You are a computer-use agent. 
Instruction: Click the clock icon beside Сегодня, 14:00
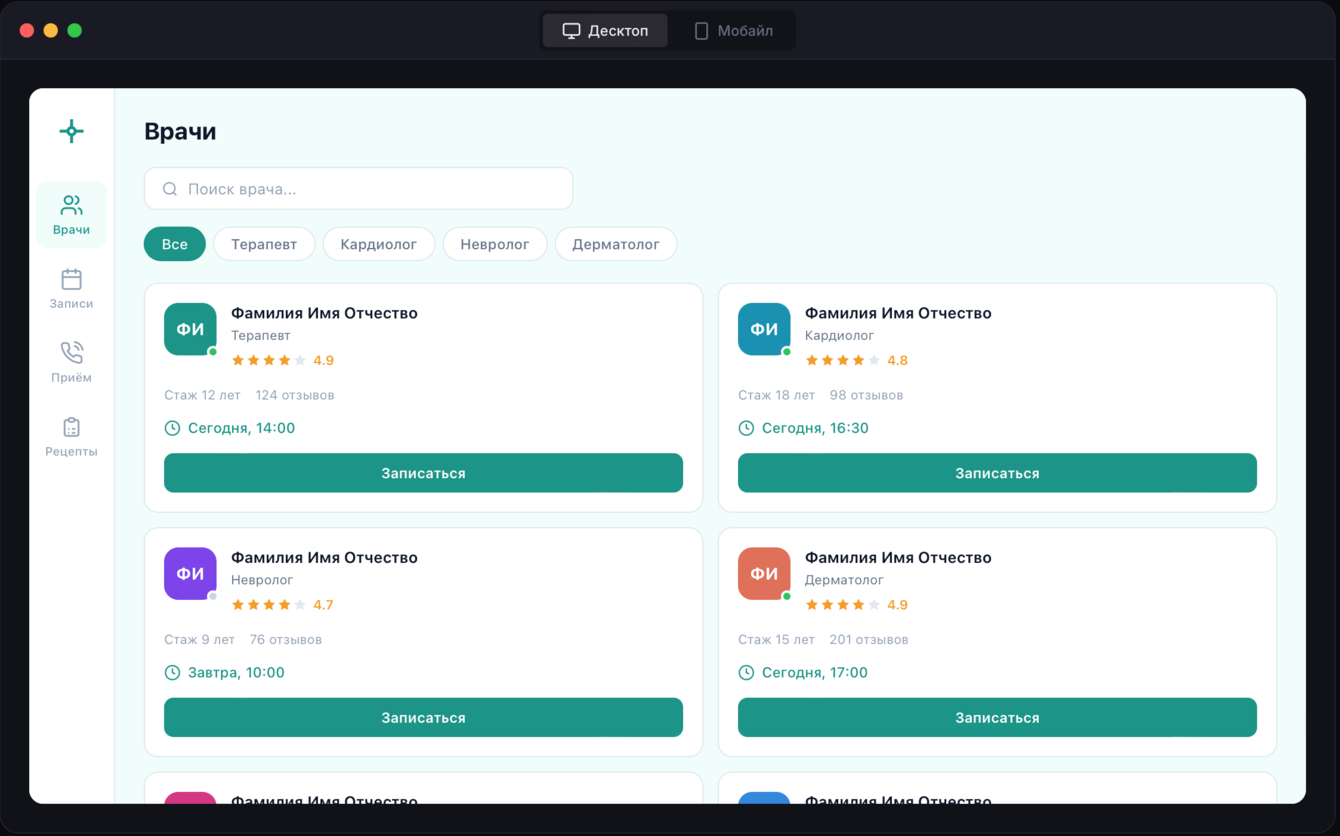click(172, 428)
